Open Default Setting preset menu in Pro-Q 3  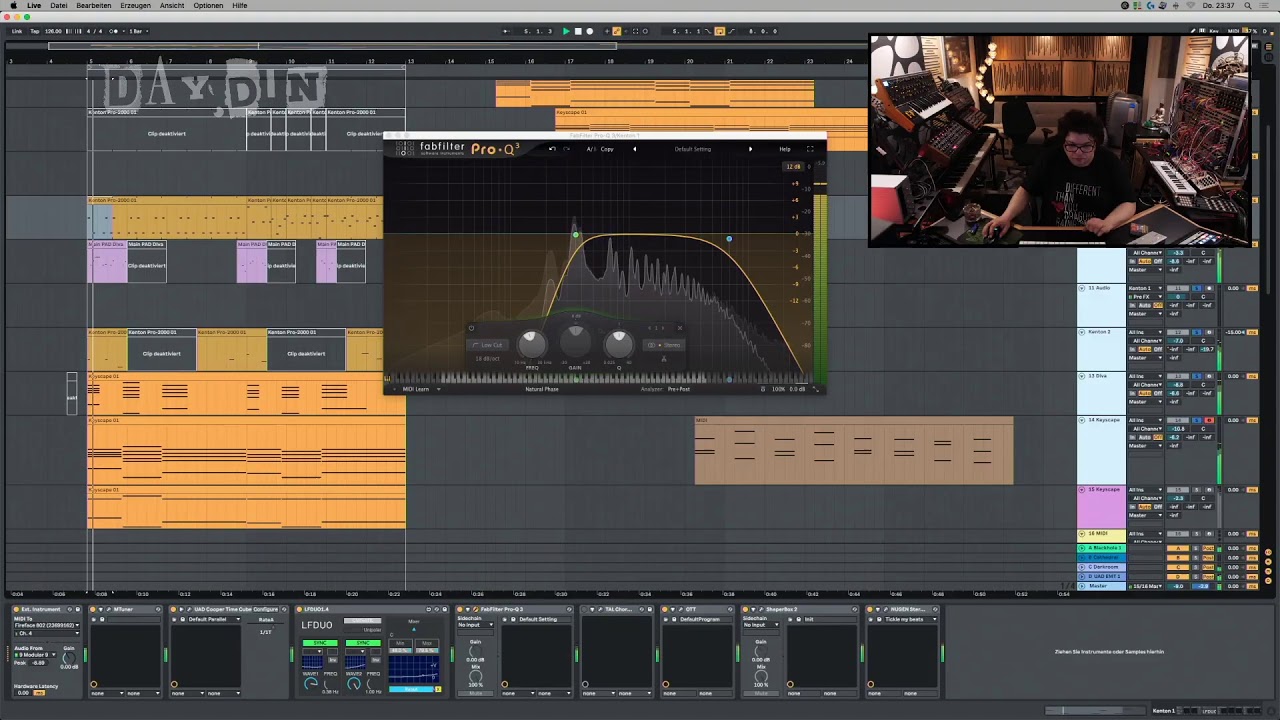tap(693, 149)
